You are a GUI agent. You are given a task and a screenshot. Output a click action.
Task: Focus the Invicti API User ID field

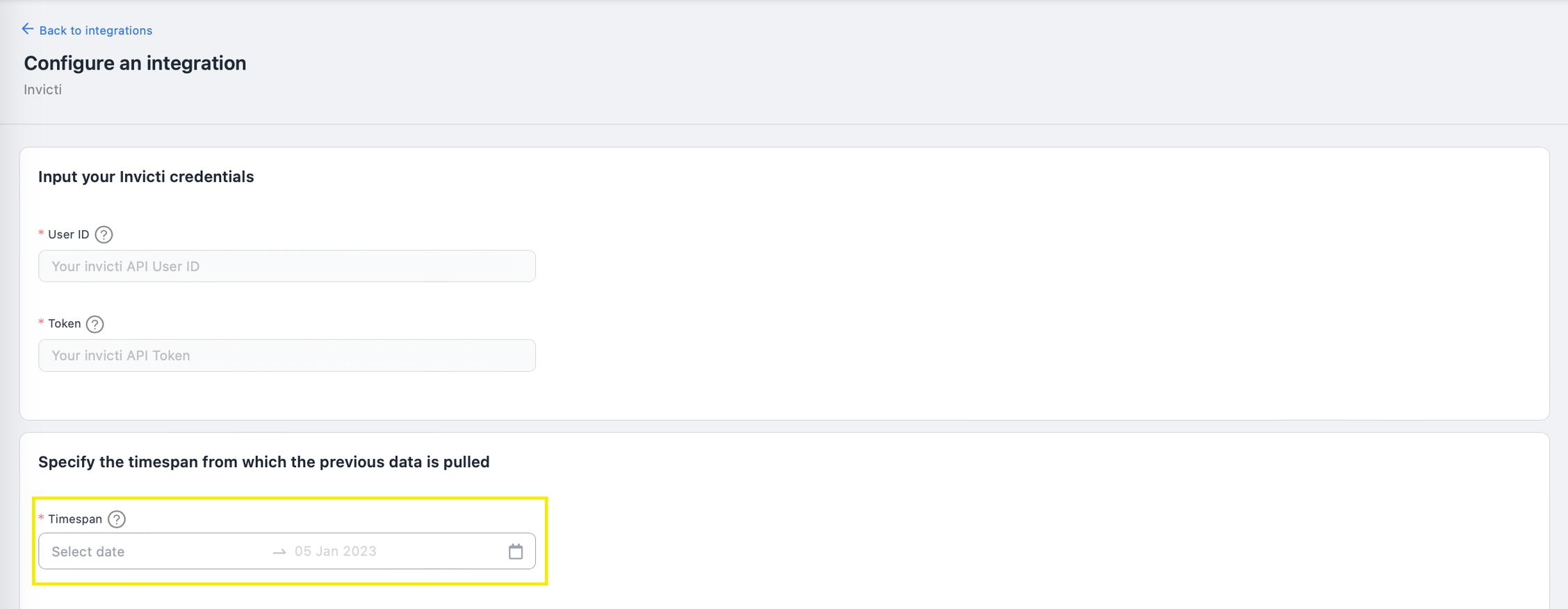tap(287, 266)
